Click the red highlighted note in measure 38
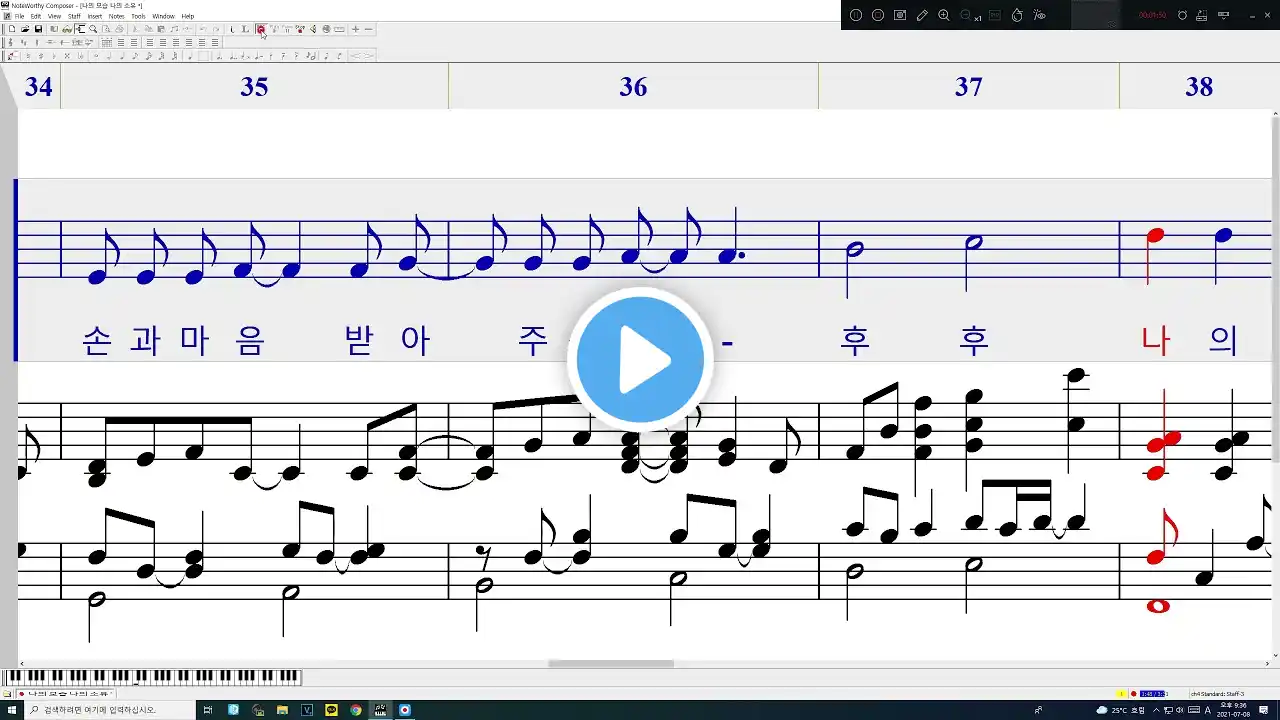 (1155, 237)
